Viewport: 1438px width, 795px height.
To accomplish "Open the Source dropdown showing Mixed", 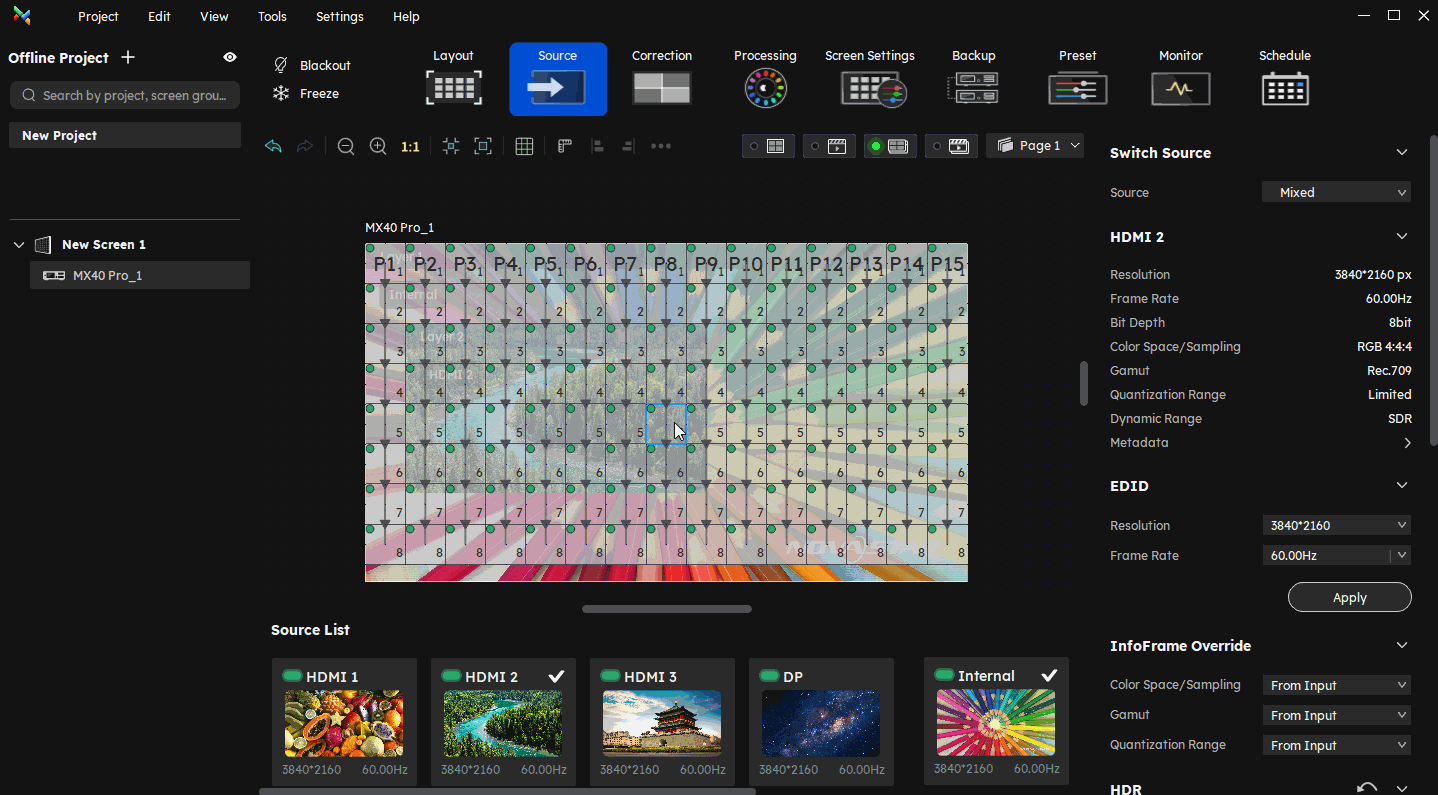I will coord(1336,192).
